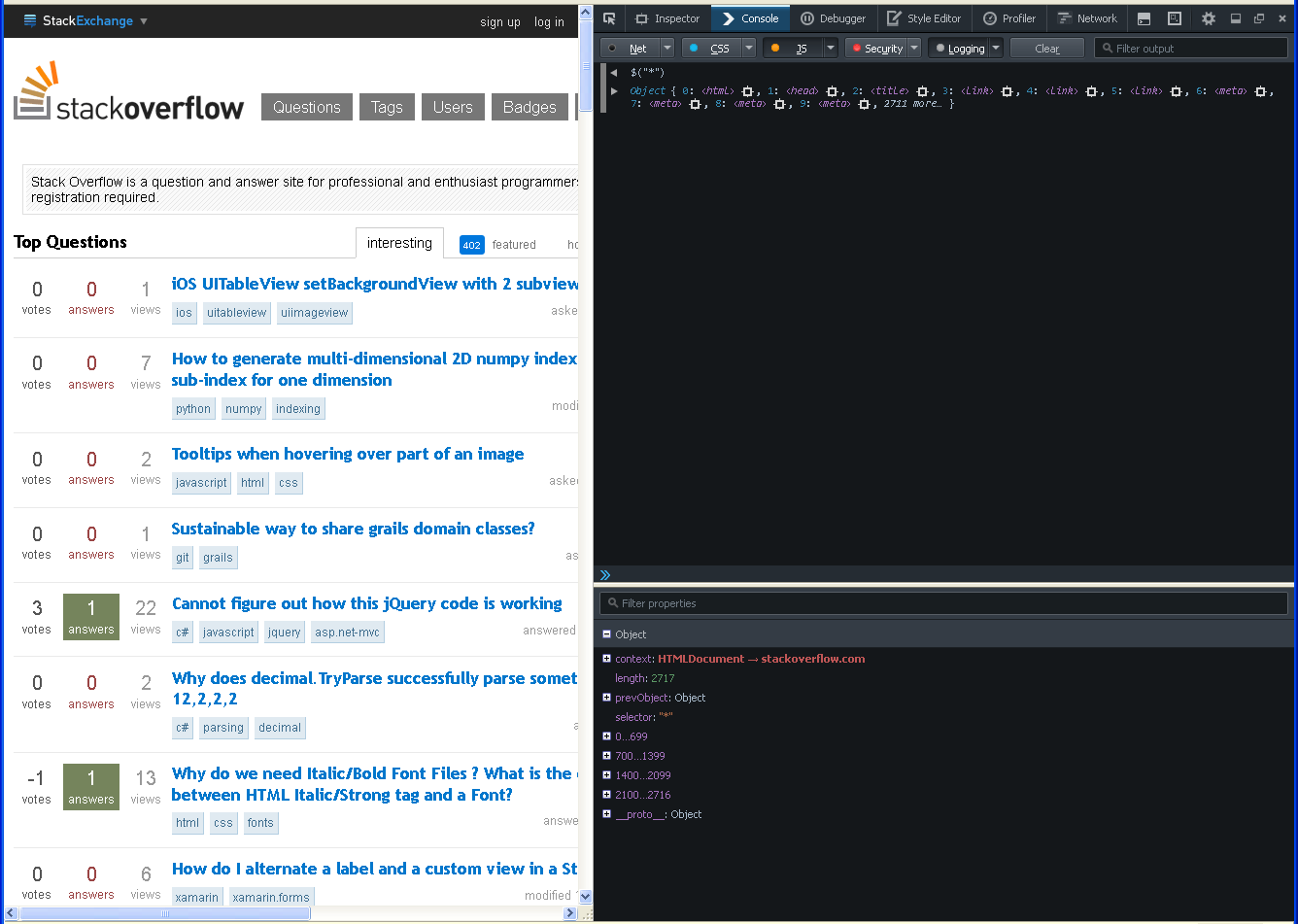
Task: Click the Filter output field
Action: click(x=1191, y=48)
